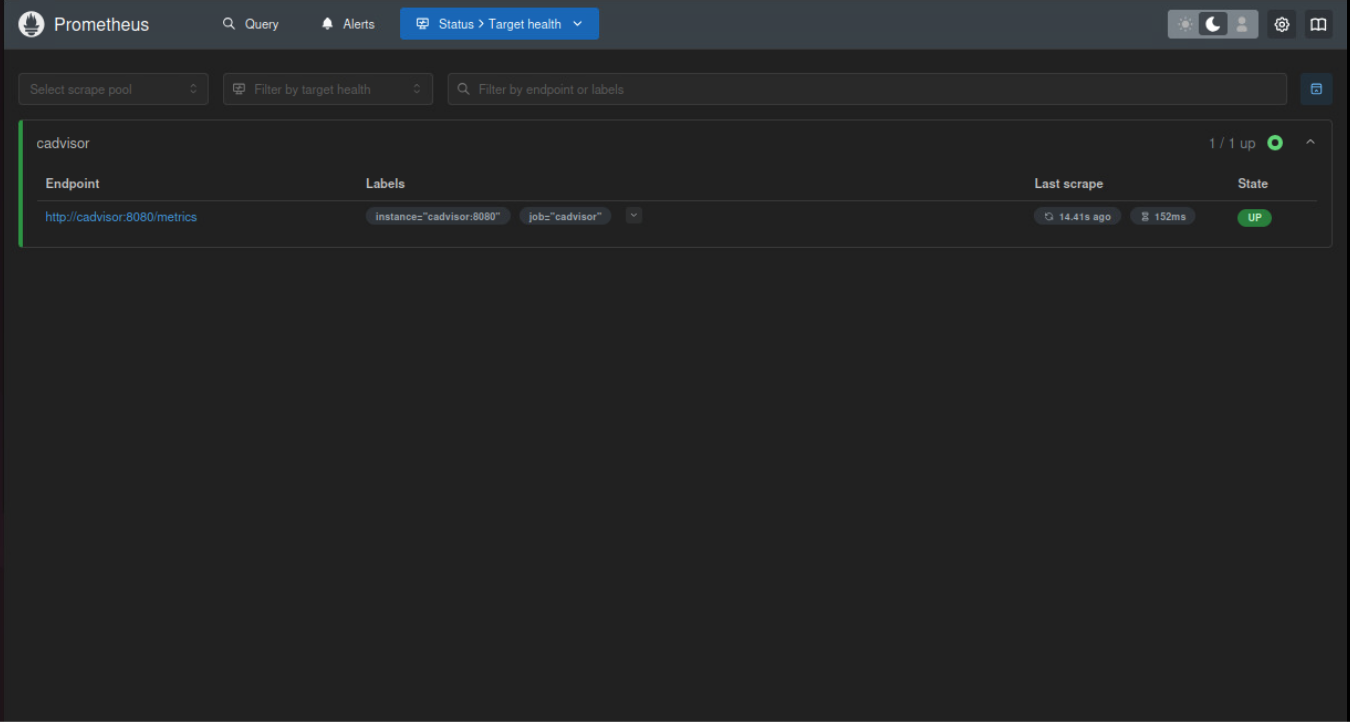Click the cadvisor pool title
The image size is (1350, 722).
coord(63,143)
